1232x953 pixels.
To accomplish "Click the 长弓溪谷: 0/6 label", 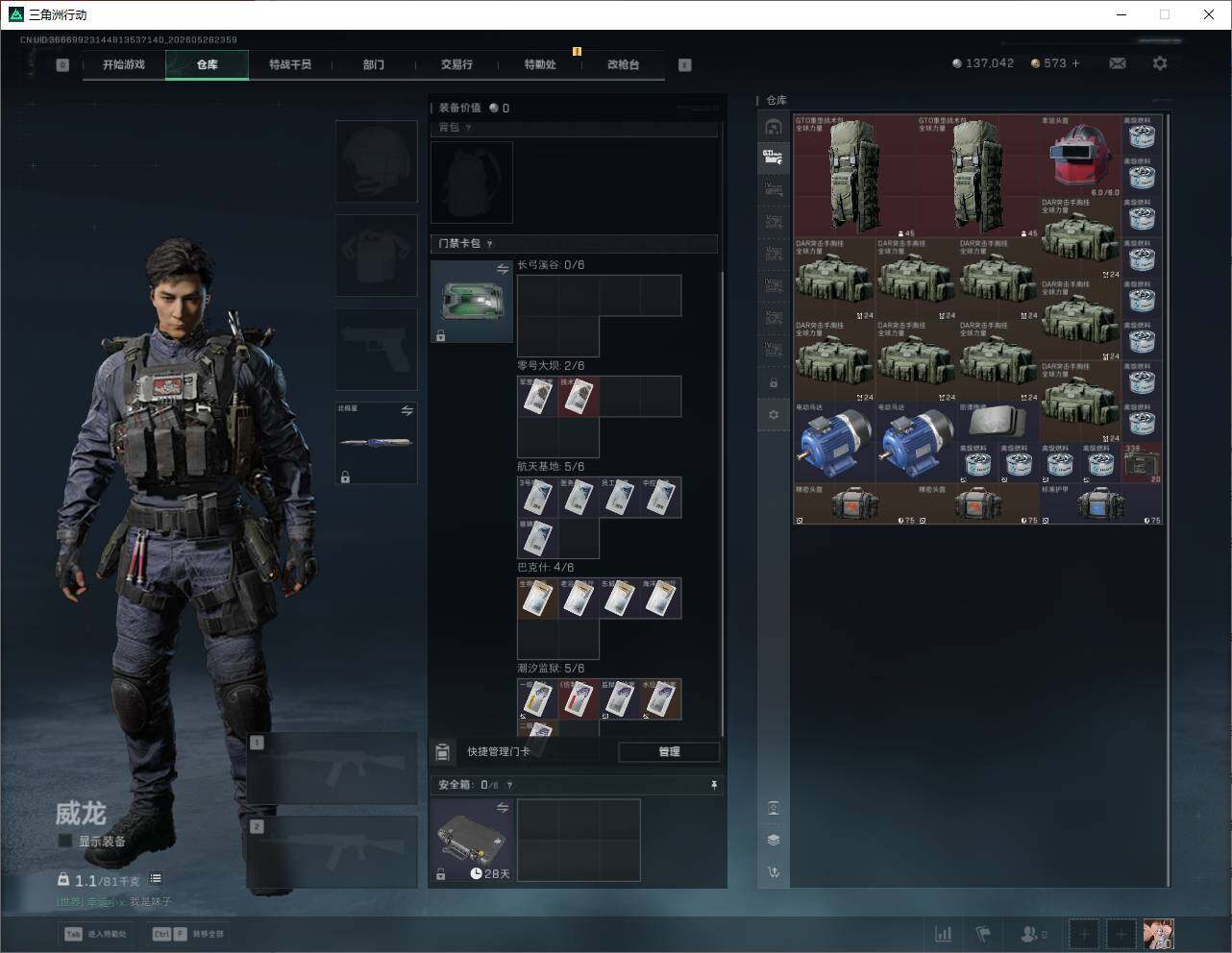I will 551,265.
